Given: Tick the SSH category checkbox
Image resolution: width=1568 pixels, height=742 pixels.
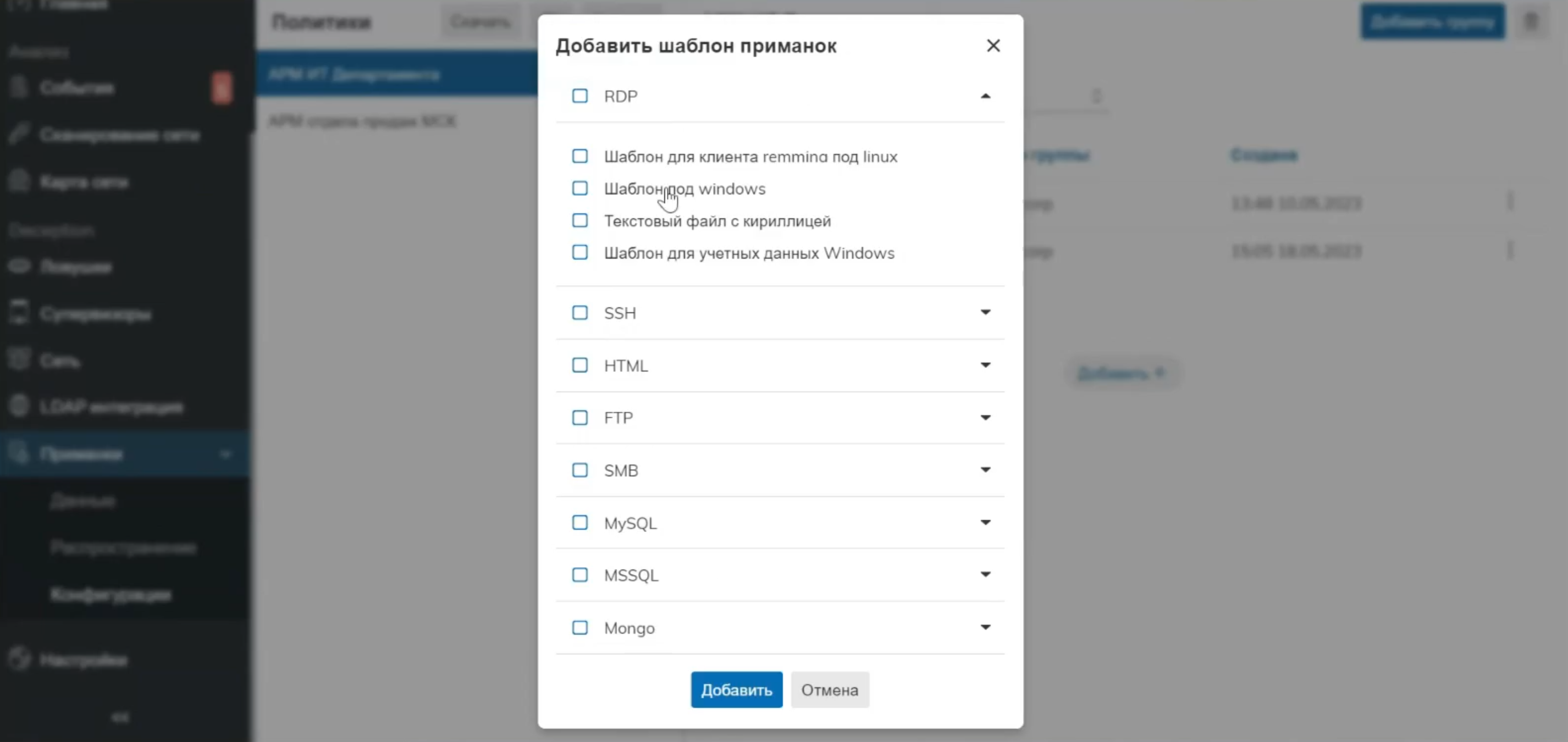Looking at the screenshot, I should coord(579,313).
